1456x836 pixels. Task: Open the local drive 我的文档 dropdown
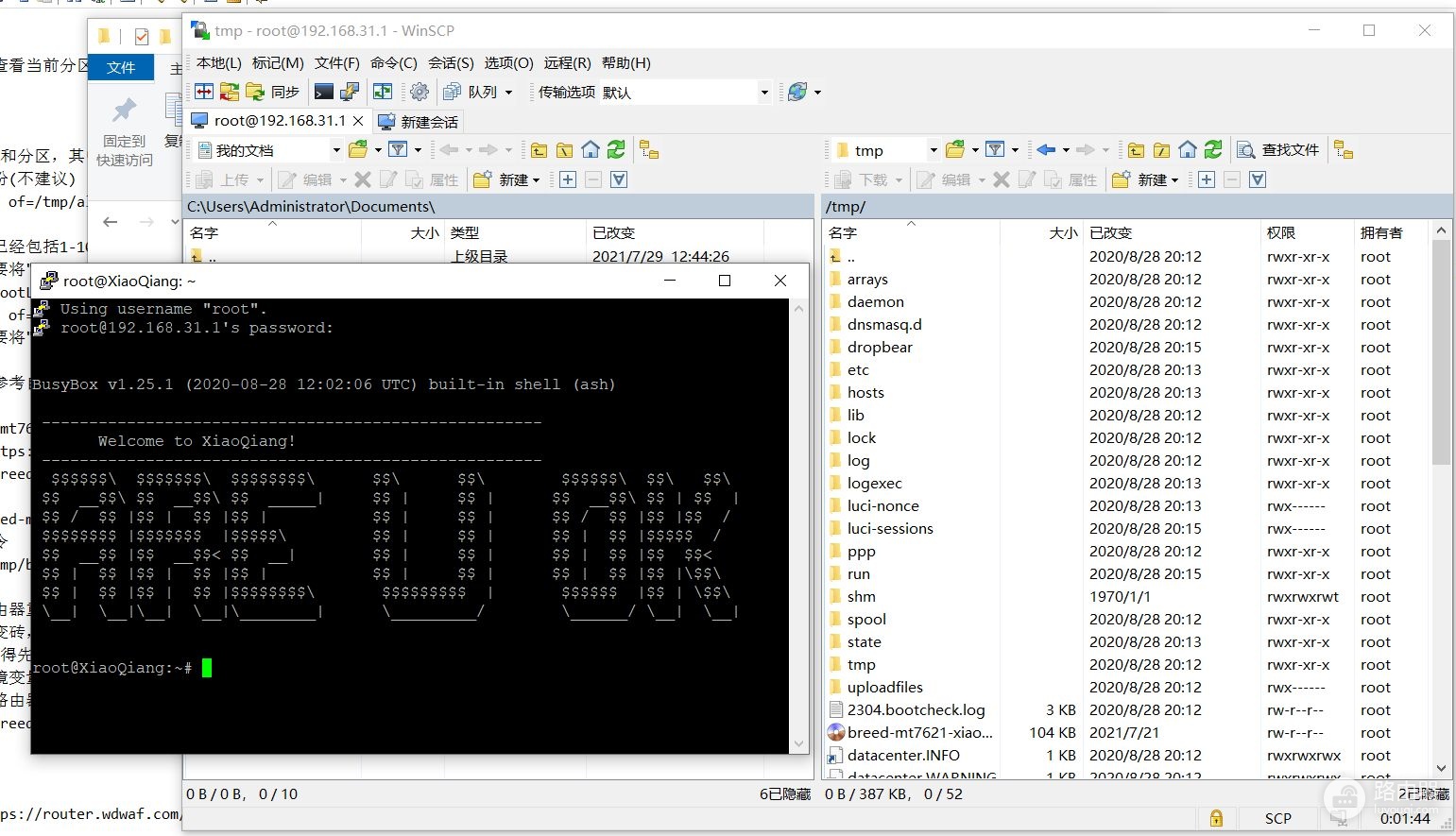pyautogui.click(x=335, y=149)
